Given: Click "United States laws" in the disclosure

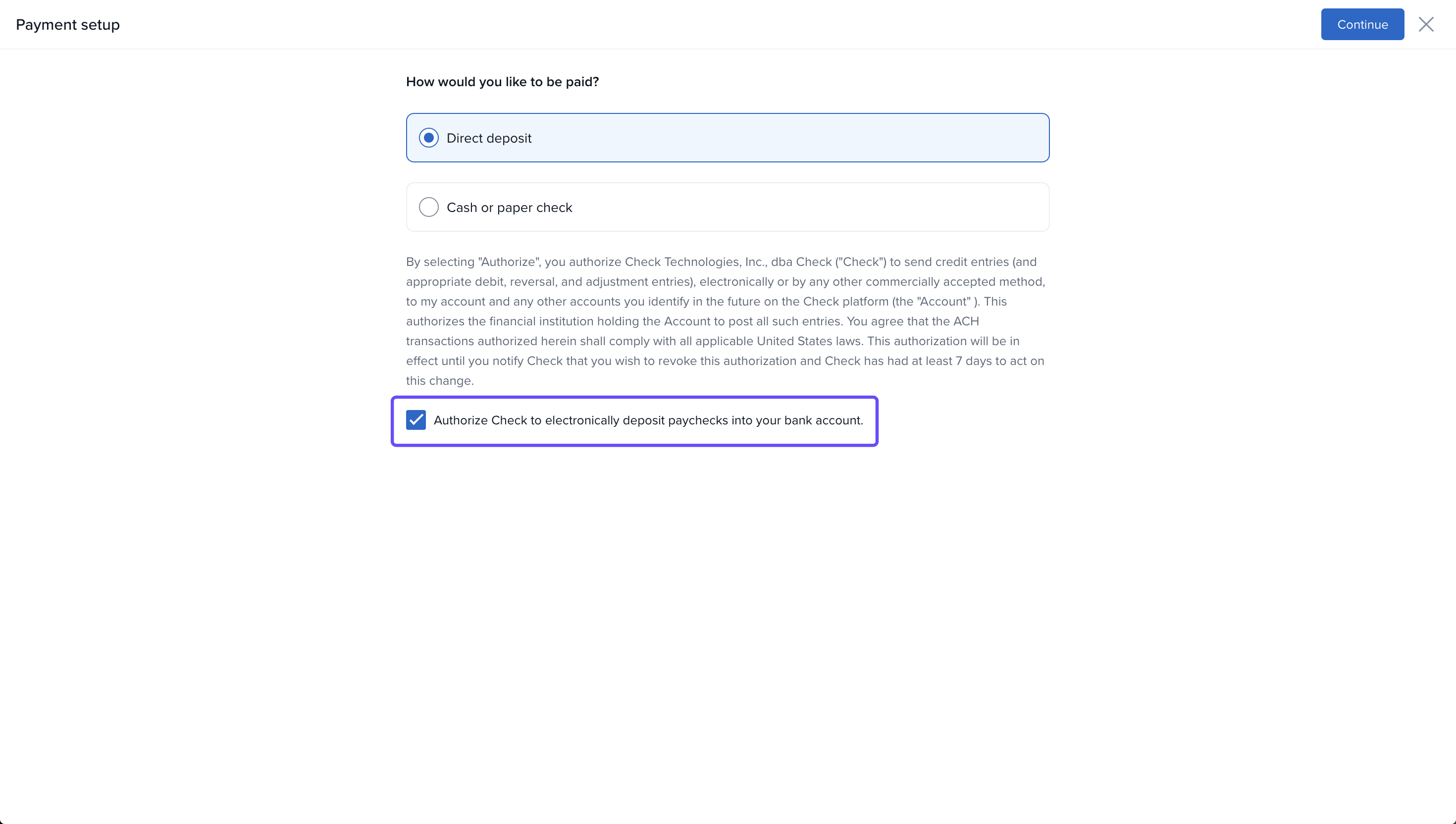Looking at the screenshot, I should pyautogui.click(x=809, y=341).
